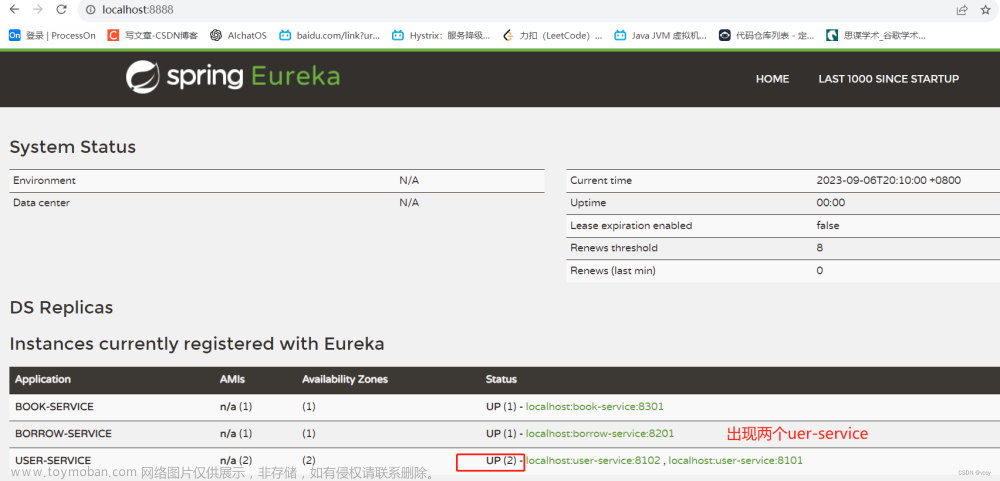The height and width of the screenshot is (481, 1000).
Task: Click the DS Replicas heading
Action: 61,308
